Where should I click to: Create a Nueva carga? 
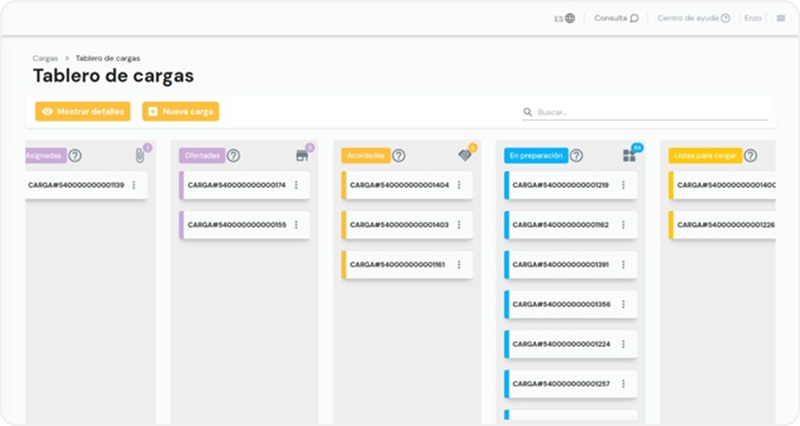181,112
